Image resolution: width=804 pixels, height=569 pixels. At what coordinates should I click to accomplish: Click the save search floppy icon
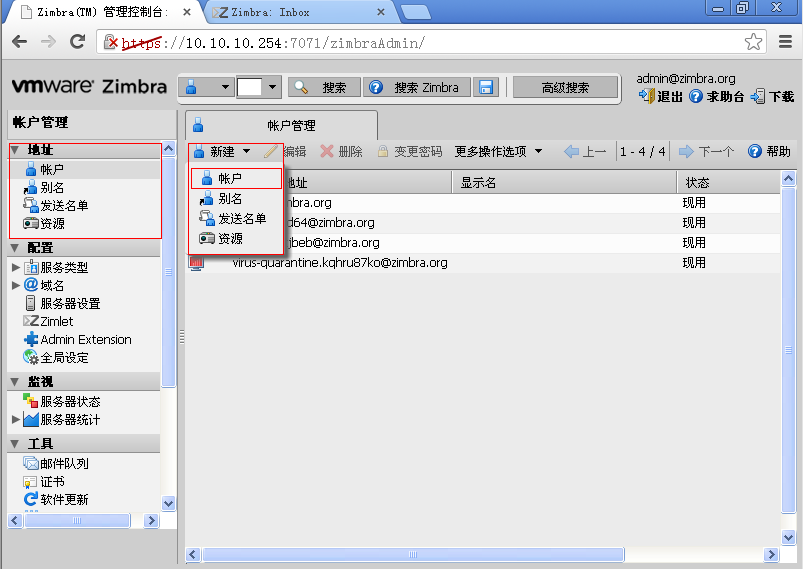[x=486, y=88]
